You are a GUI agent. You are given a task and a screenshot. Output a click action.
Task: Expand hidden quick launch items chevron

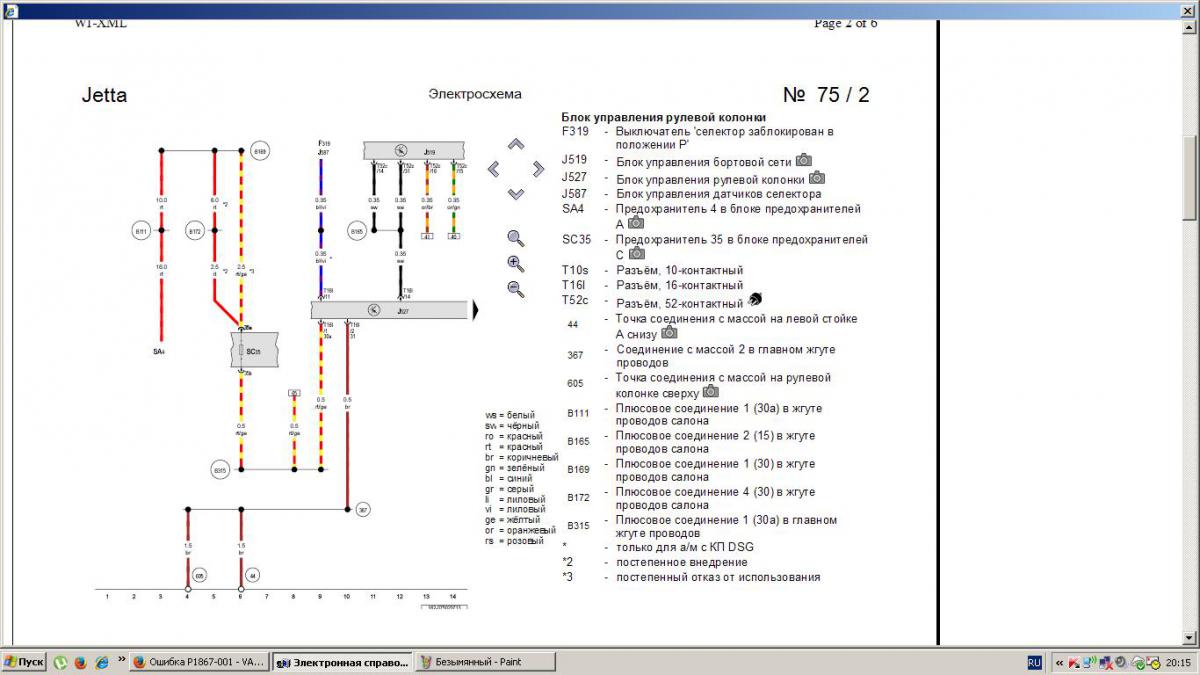pos(121,660)
